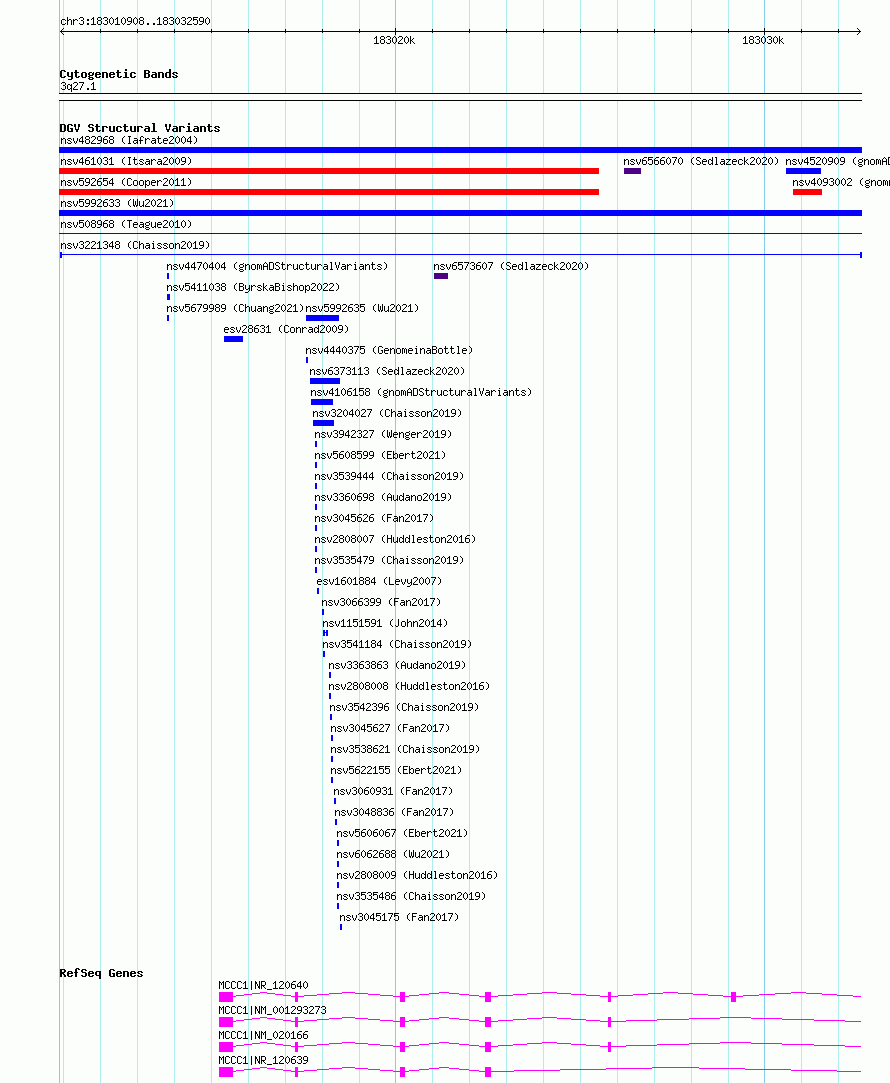Viewport: 890px width, 1083px height.
Task: Click the nsv592654 (Cooper2011) variant label
Action: click(x=126, y=182)
